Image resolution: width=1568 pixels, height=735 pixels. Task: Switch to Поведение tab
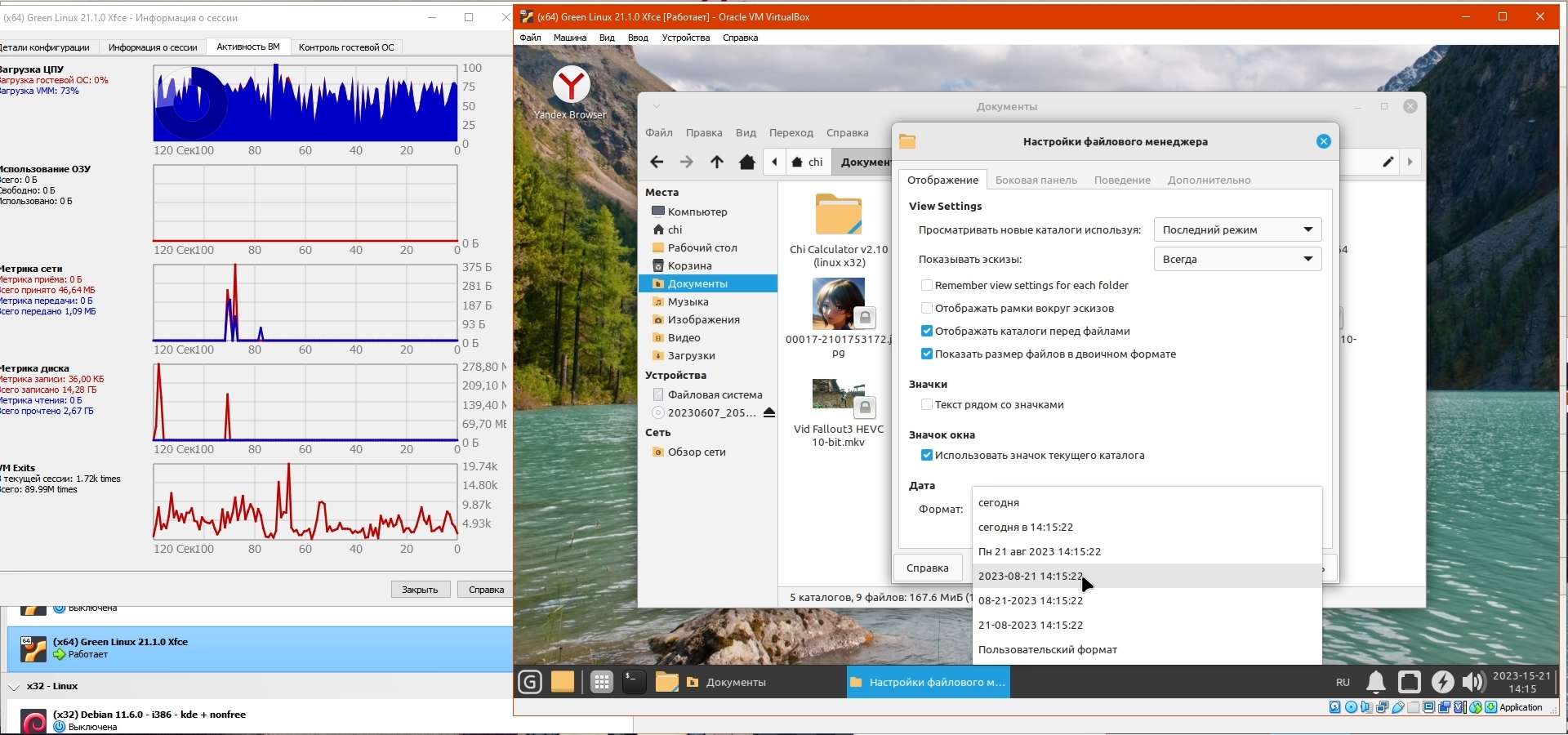1122,180
